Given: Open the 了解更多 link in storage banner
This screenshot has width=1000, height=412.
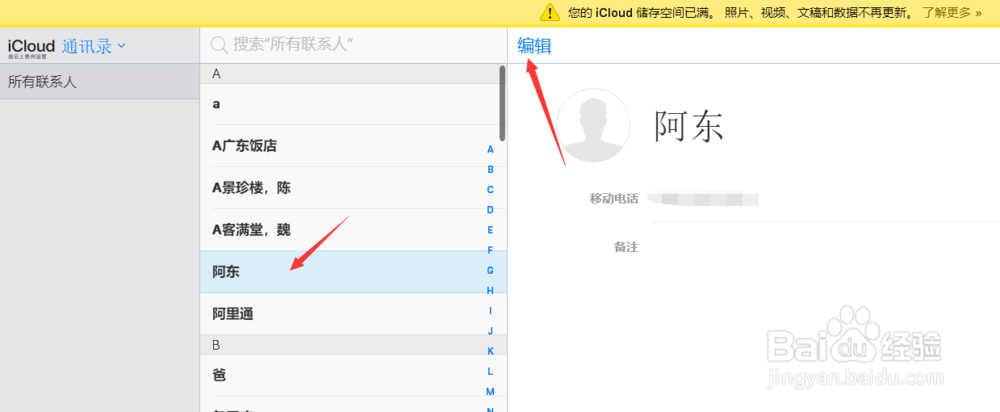Looking at the screenshot, I should [952, 13].
